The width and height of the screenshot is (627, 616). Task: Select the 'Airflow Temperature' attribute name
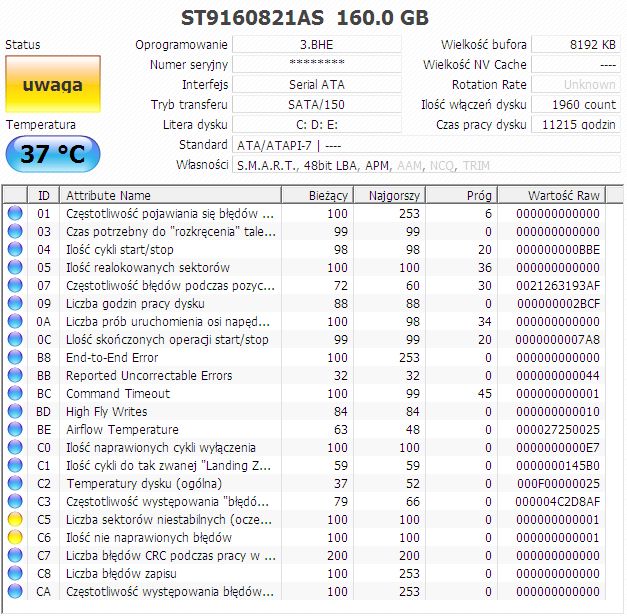(122, 429)
